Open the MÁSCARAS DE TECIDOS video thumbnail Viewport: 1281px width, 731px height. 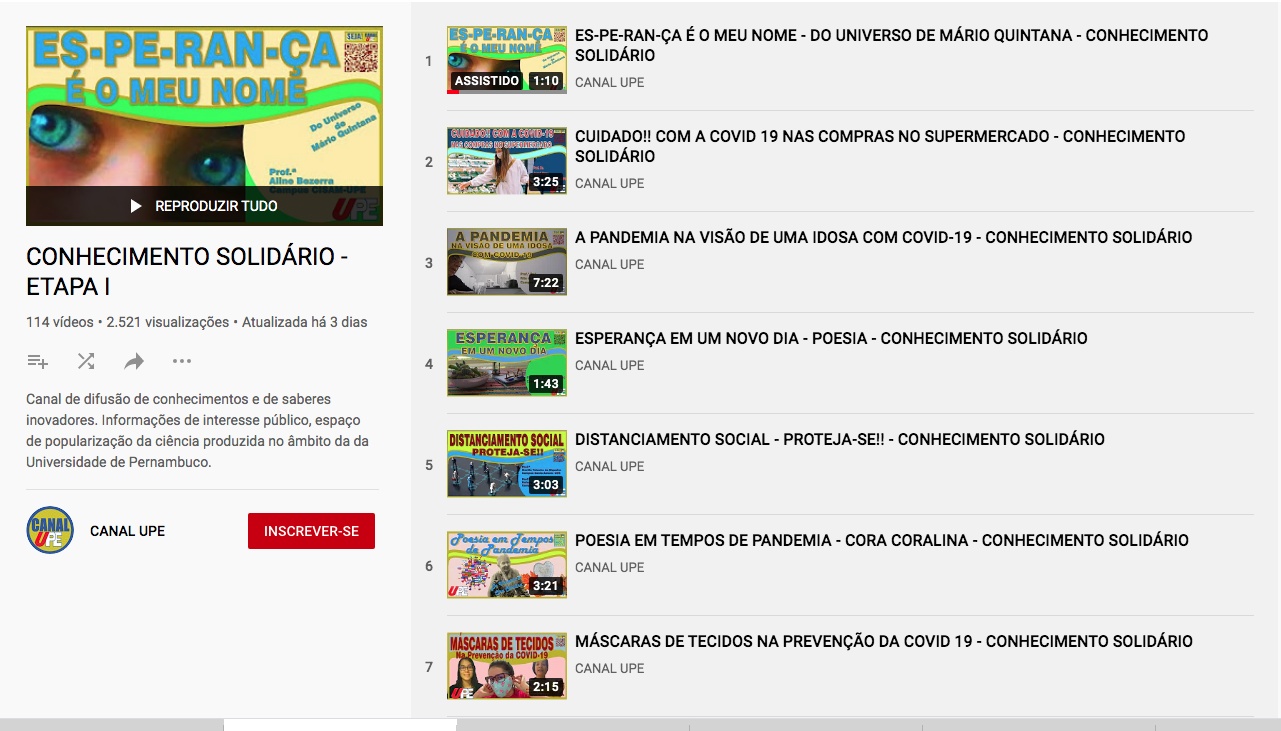coord(506,666)
